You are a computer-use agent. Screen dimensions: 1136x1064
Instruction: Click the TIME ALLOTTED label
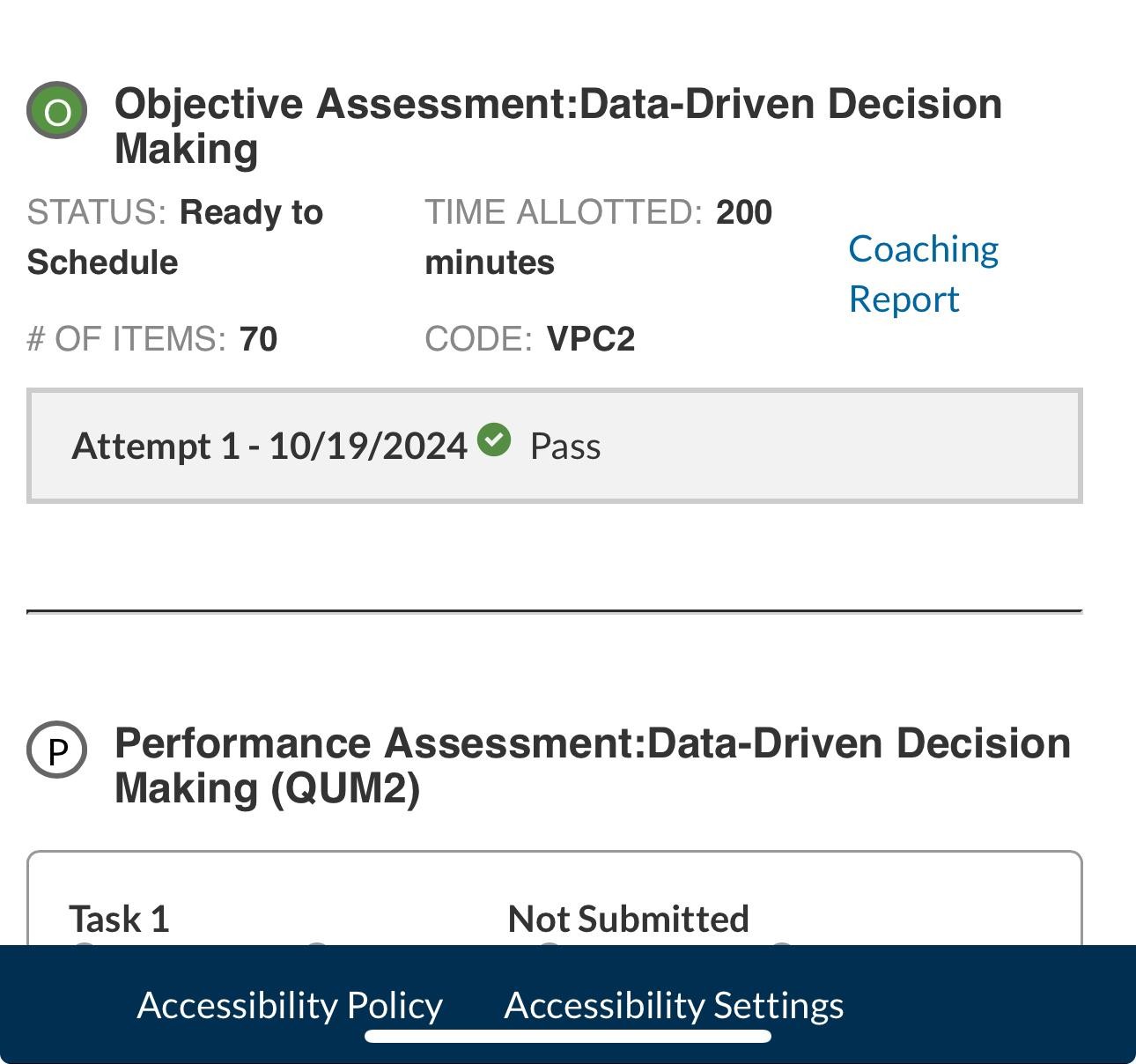click(x=564, y=213)
